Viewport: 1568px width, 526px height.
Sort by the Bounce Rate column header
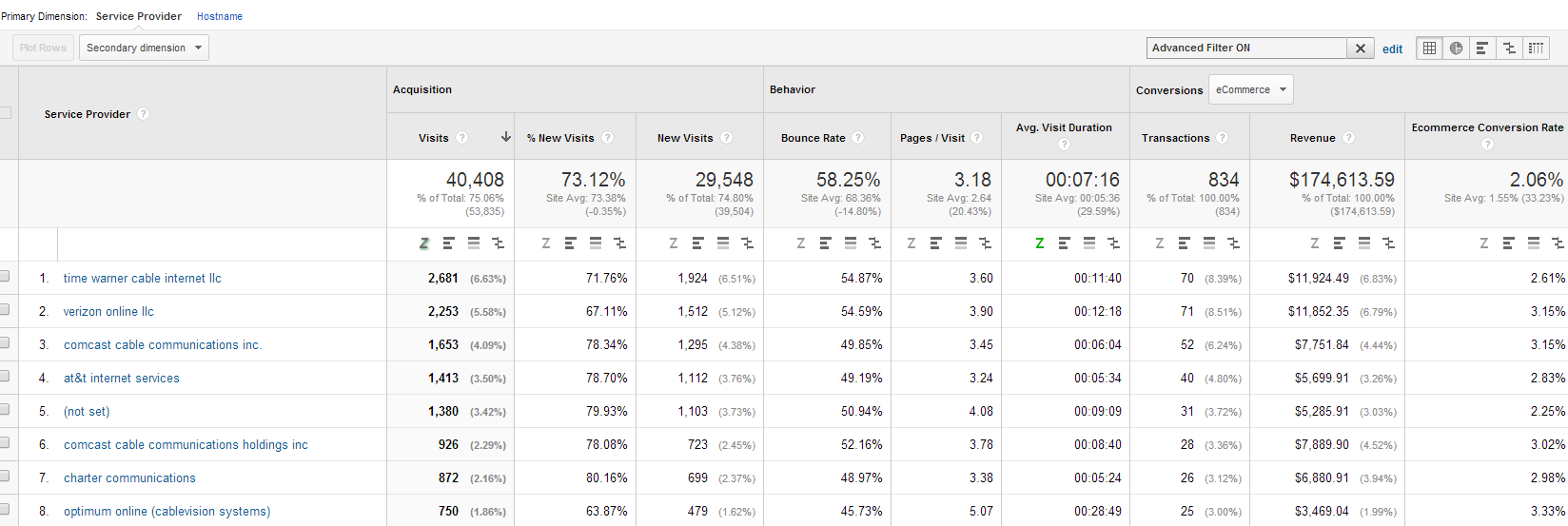click(x=813, y=138)
